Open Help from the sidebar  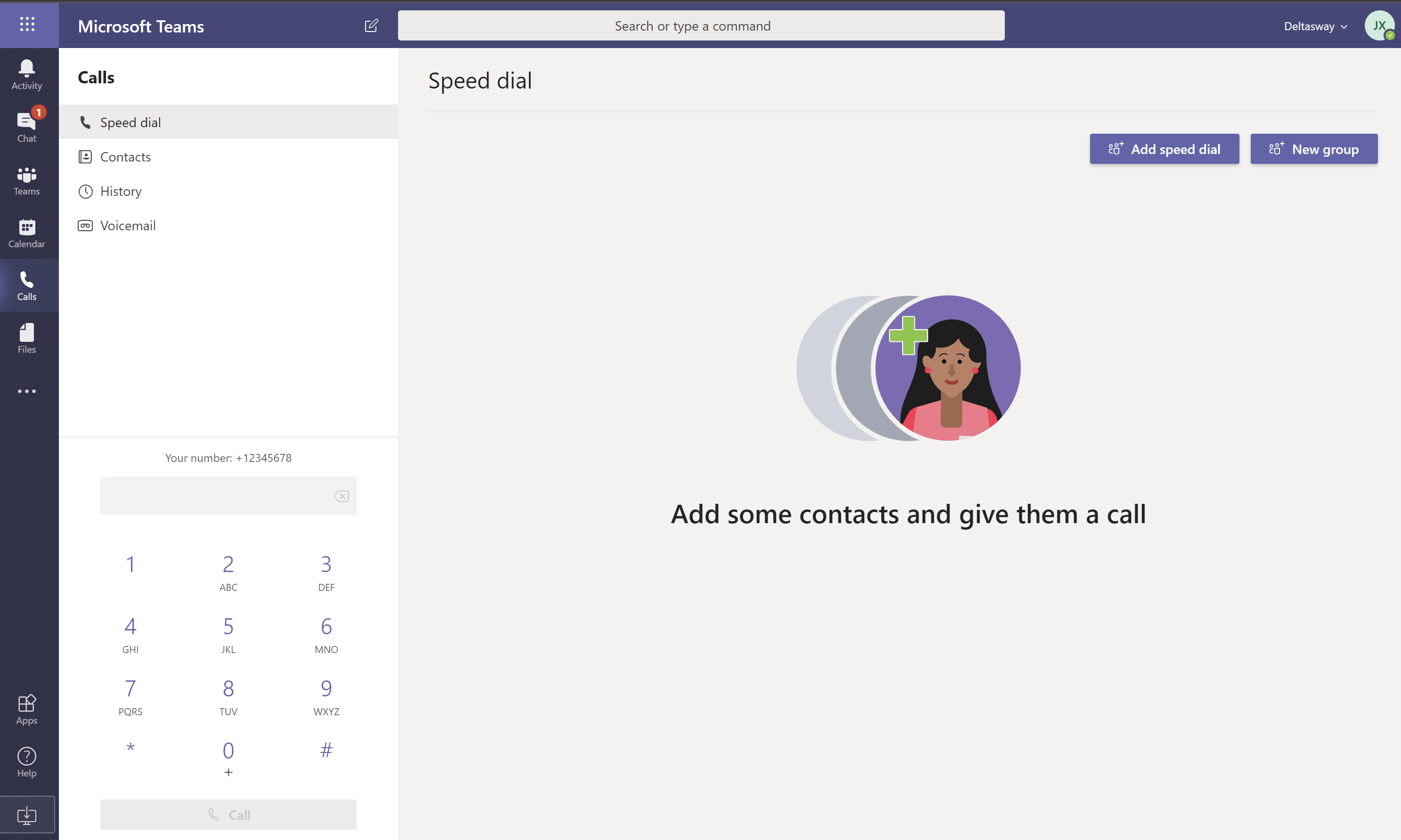26,762
